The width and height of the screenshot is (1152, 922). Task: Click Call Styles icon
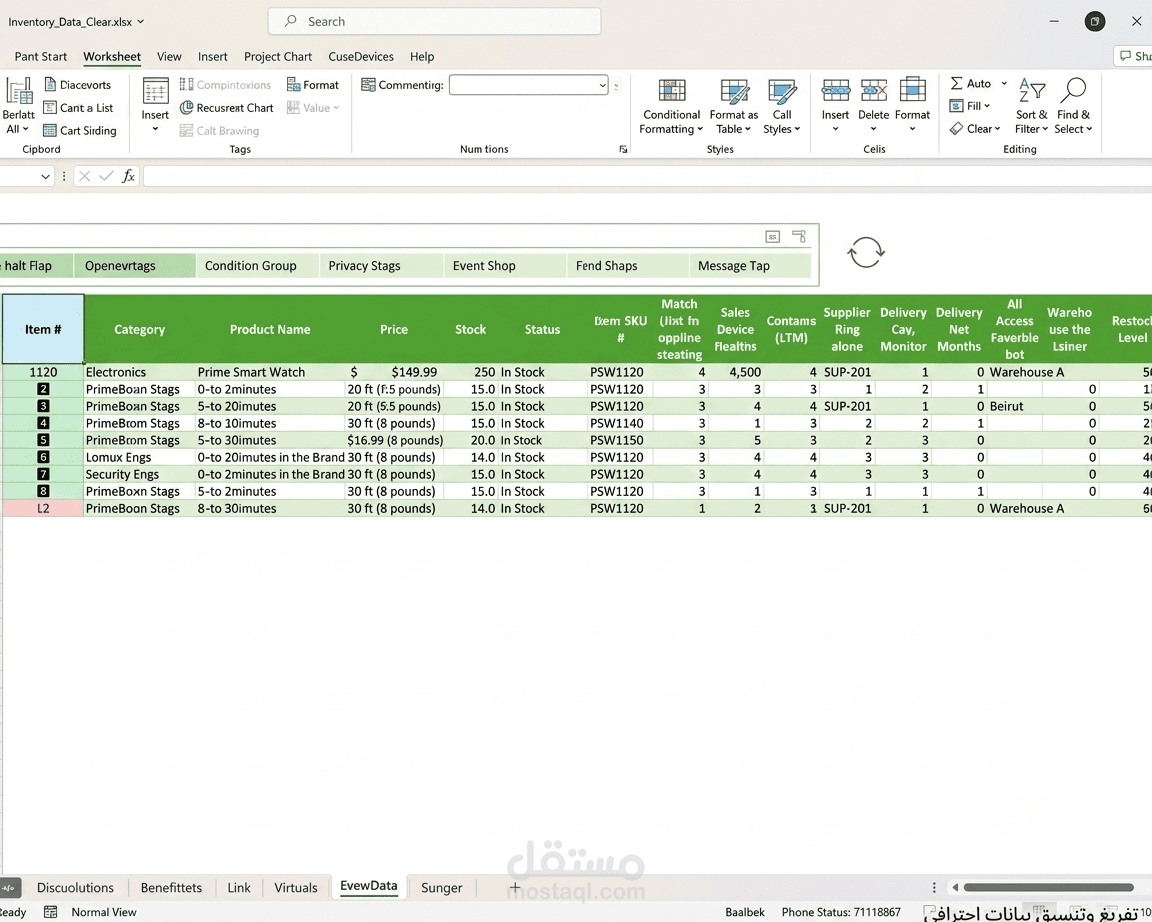tap(782, 91)
